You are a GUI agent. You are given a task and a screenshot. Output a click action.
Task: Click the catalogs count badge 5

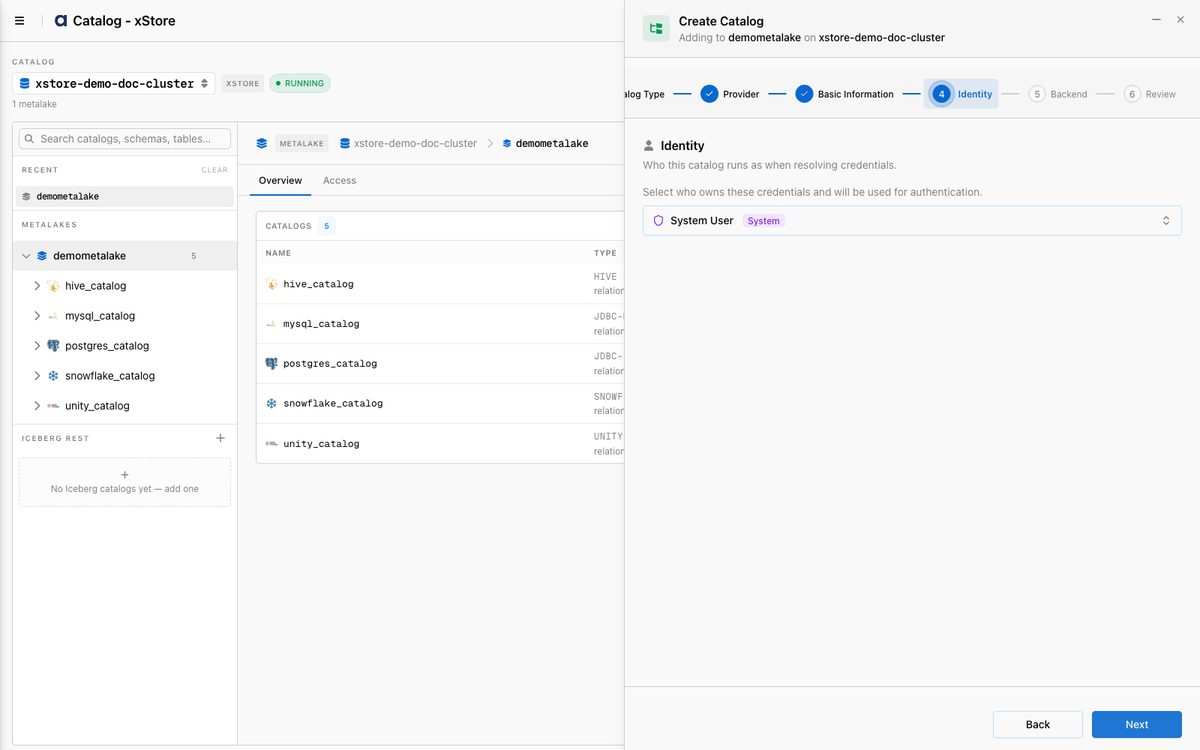click(326, 226)
